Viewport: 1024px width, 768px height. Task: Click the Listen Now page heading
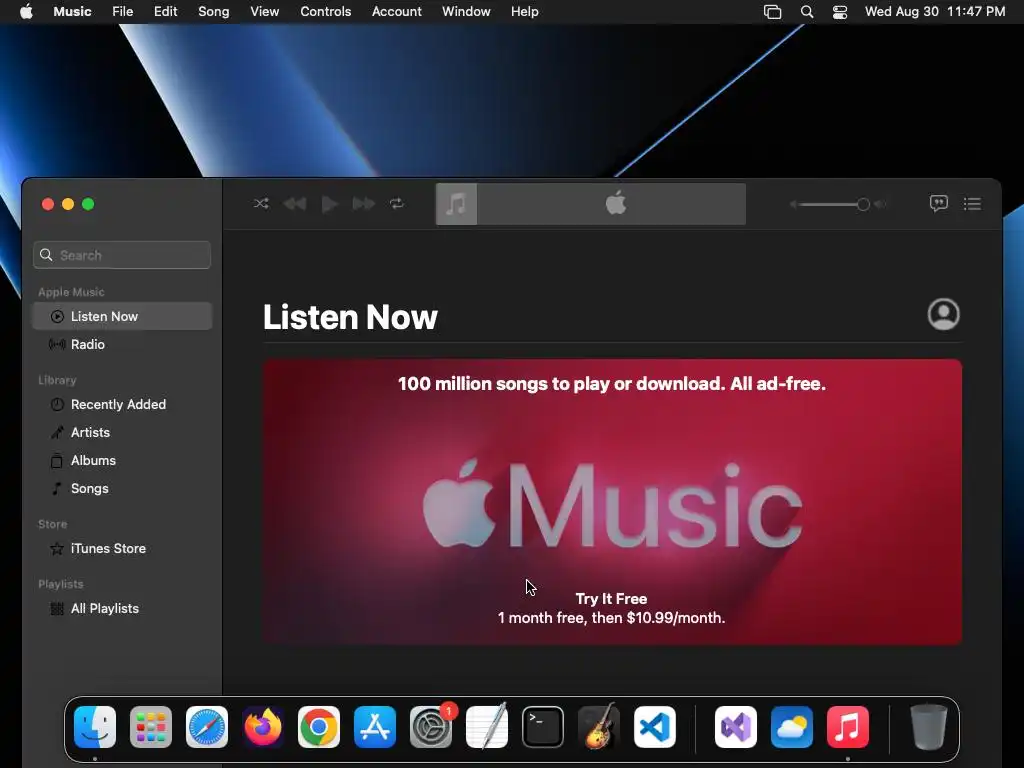[350, 317]
